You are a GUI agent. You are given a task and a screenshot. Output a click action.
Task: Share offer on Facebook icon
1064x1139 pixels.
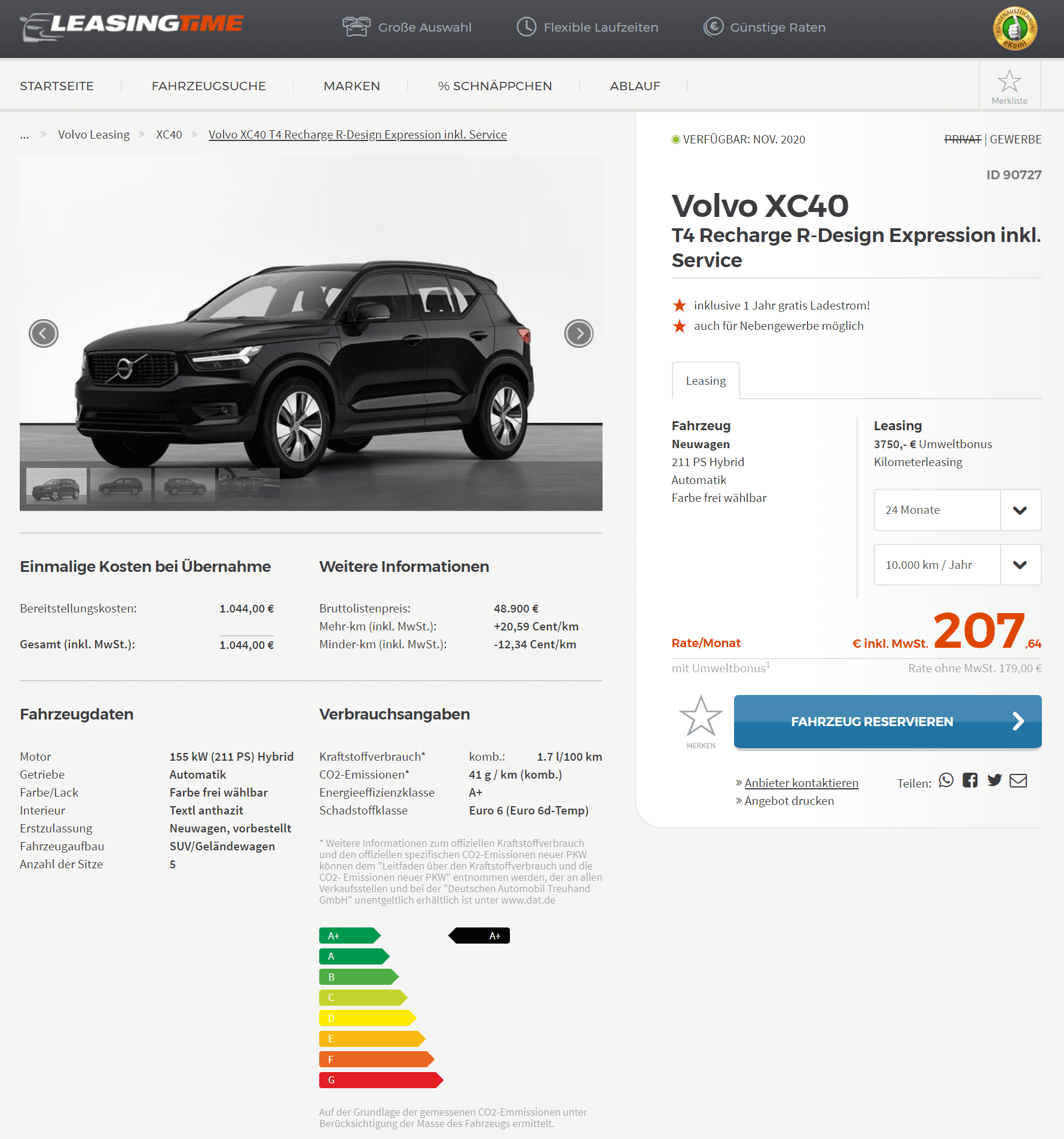coord(970,780)
